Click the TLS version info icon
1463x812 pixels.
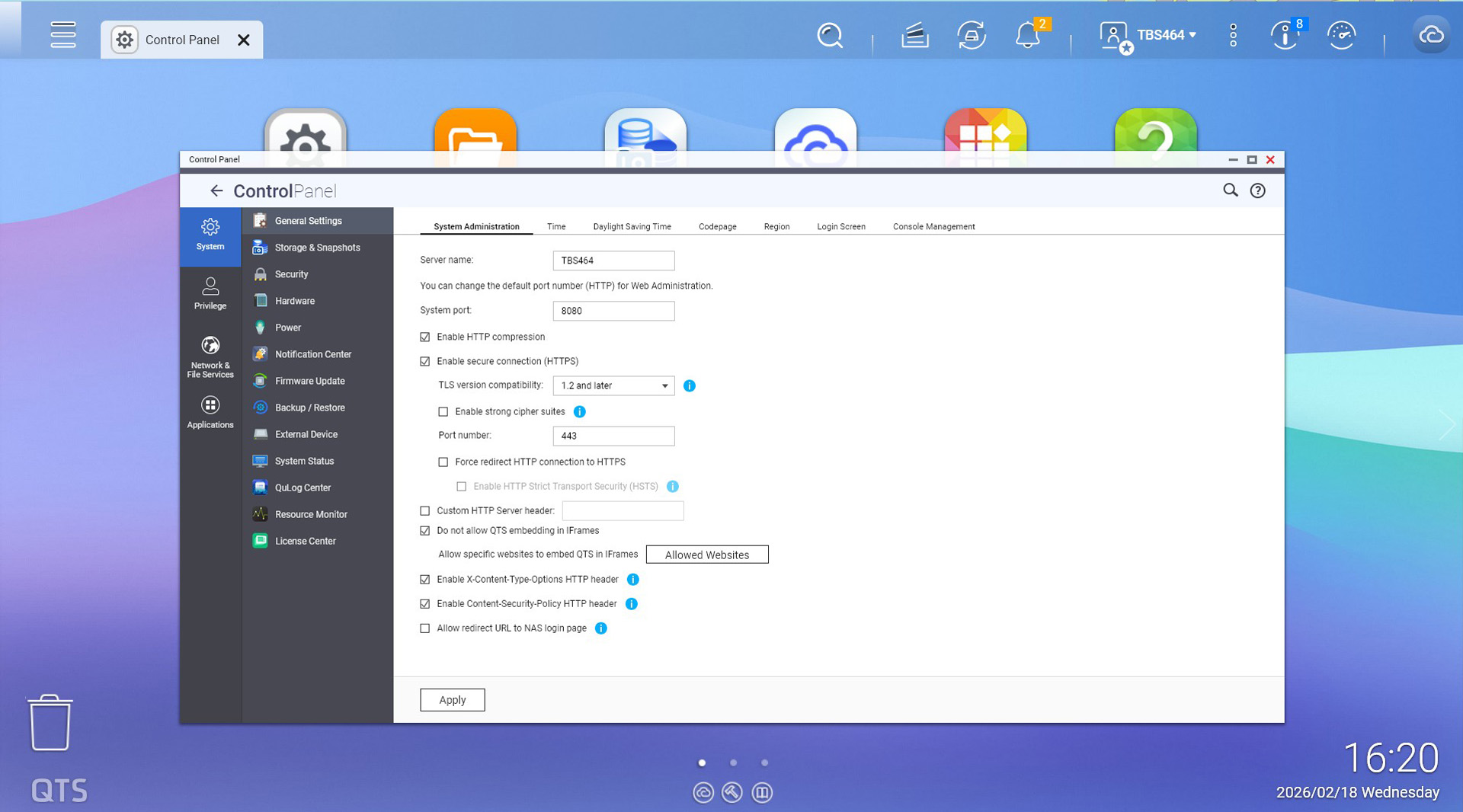[x=690, y=386]
